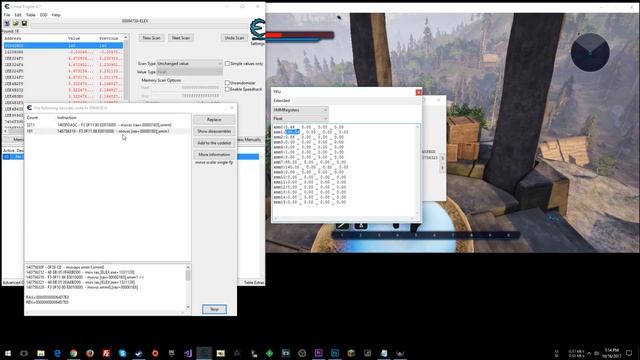
Task: Click the Count column header
Action: click(x=32, y=118)
